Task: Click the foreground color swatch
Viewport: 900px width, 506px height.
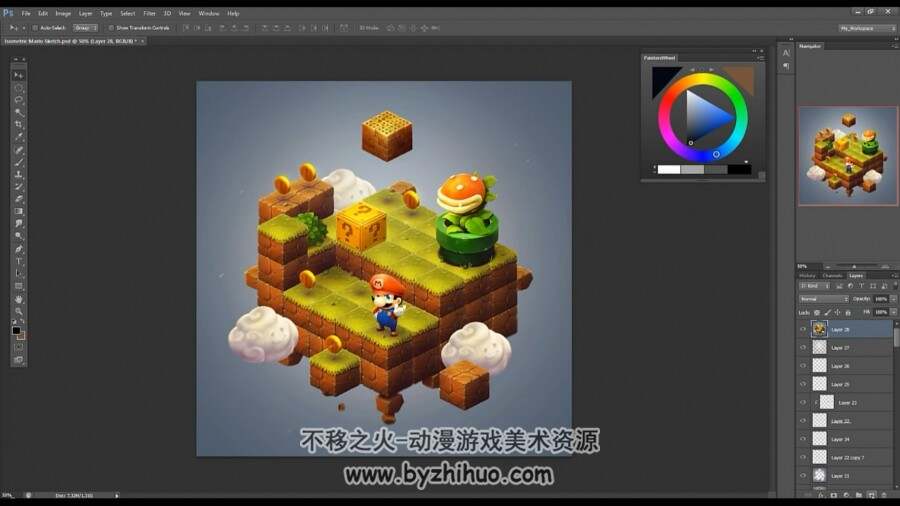Action: tap(16, 331)
